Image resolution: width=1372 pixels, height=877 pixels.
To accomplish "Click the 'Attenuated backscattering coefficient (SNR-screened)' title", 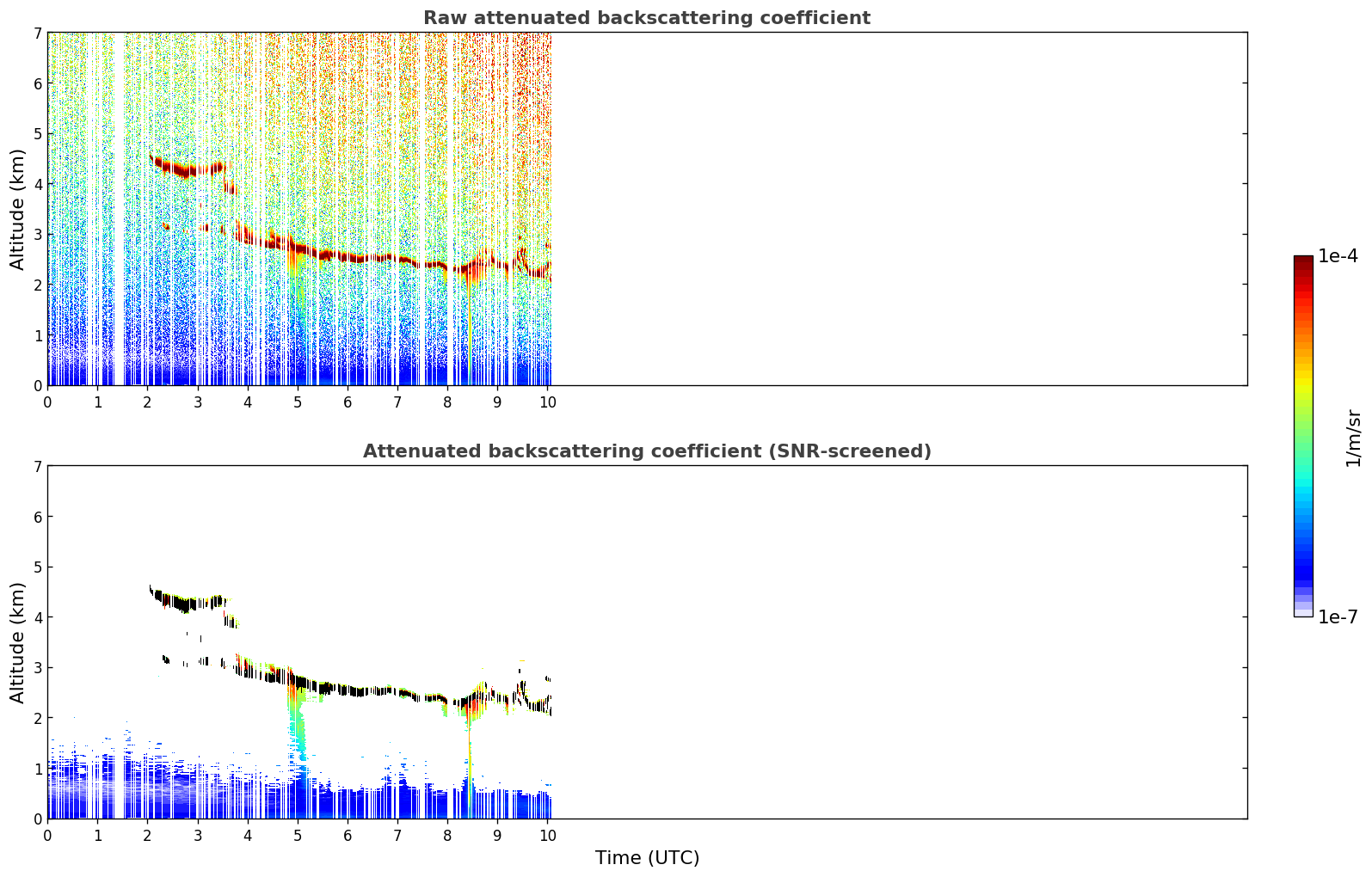I will click(x=647, y=451).
